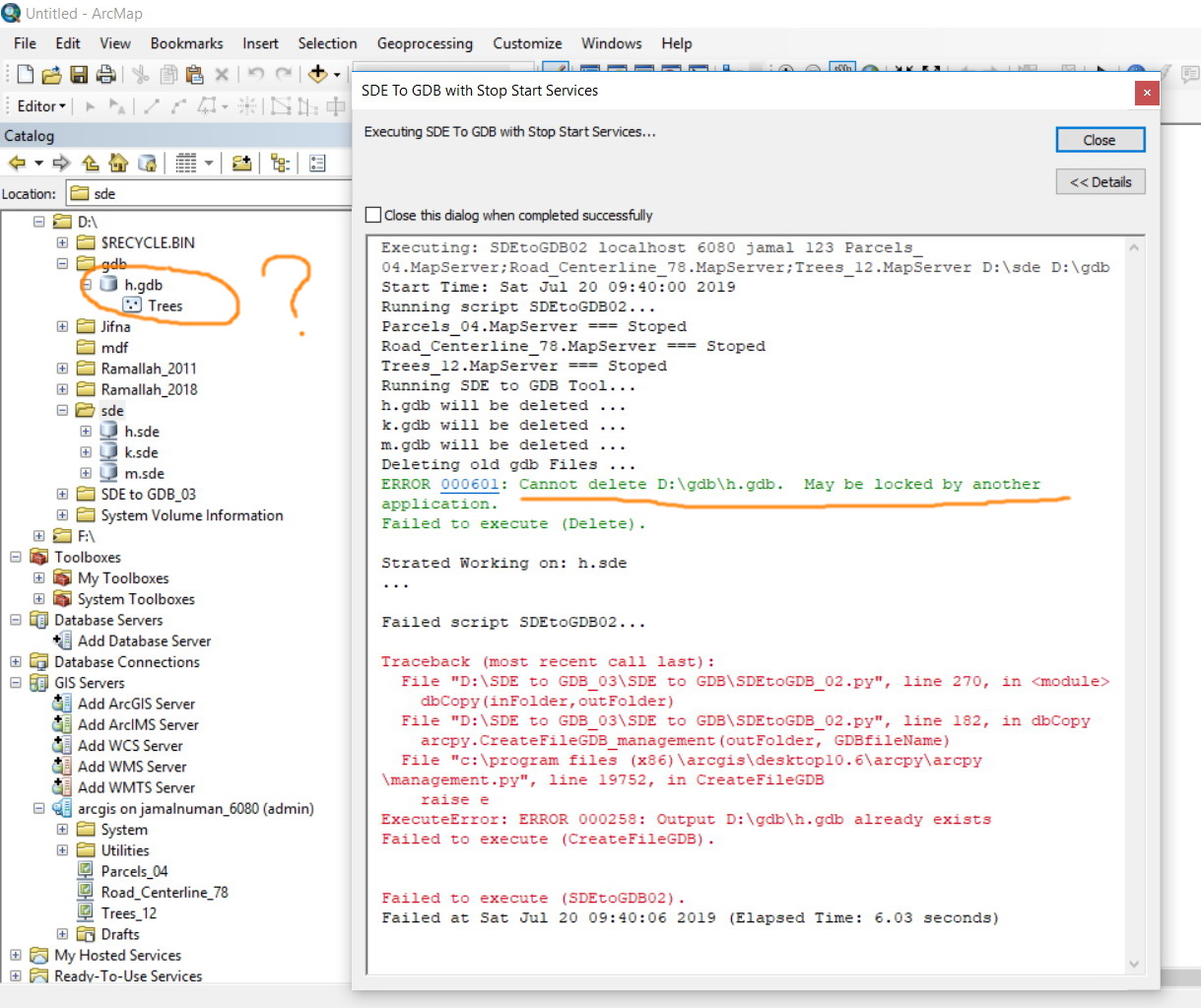
Task: Select the Straight Segment tool
Action: coord(152,105)
